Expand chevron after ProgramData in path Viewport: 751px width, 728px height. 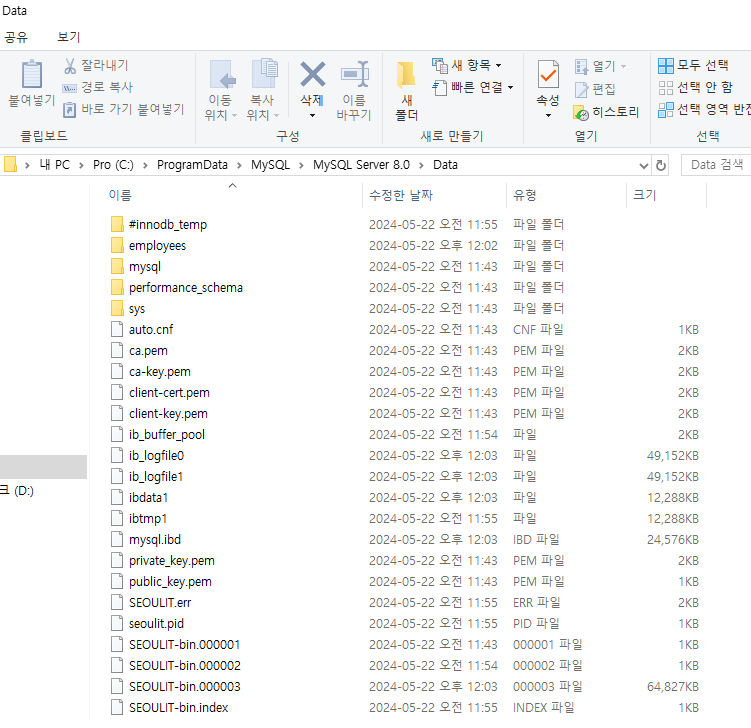[239, 165]
